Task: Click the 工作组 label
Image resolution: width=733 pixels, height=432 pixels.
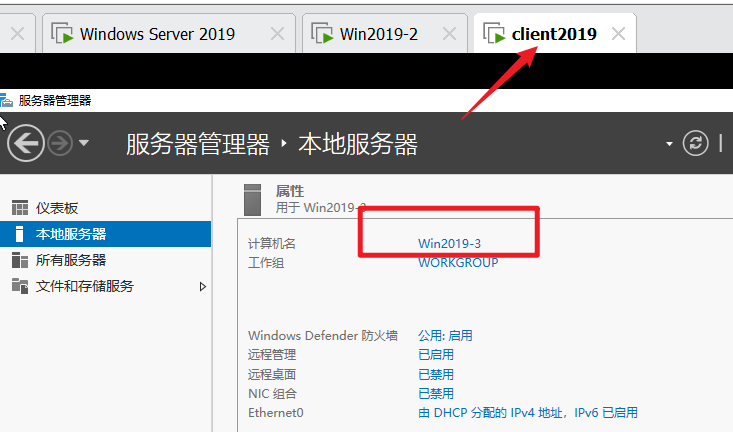Action: click(x=266, y=263)
